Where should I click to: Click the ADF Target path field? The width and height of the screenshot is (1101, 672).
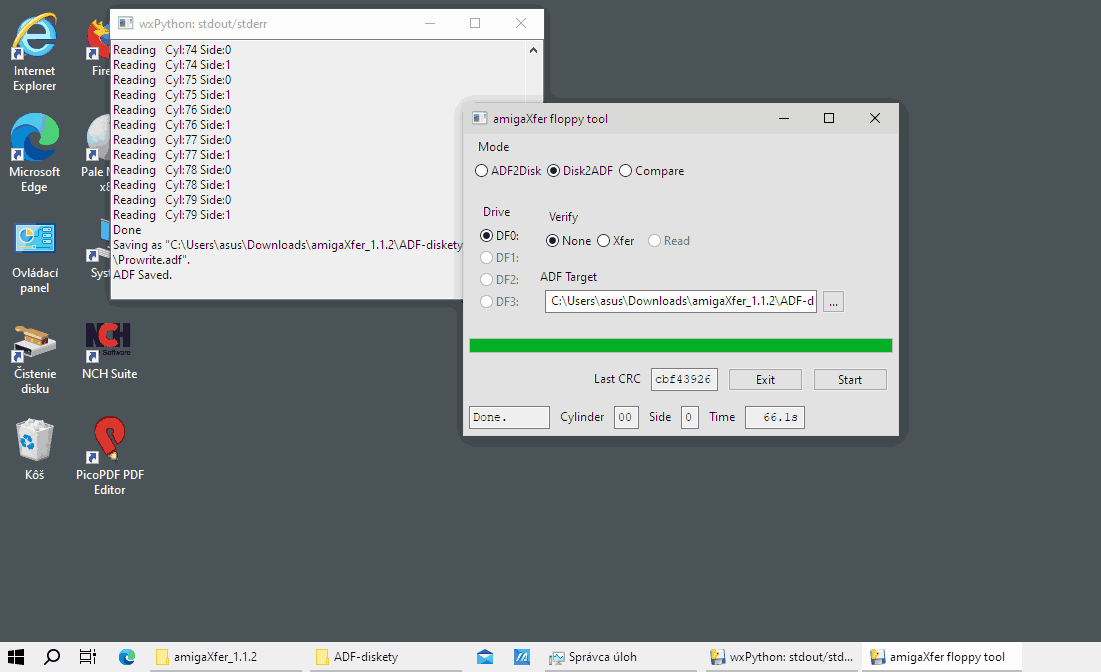(680, 301)
